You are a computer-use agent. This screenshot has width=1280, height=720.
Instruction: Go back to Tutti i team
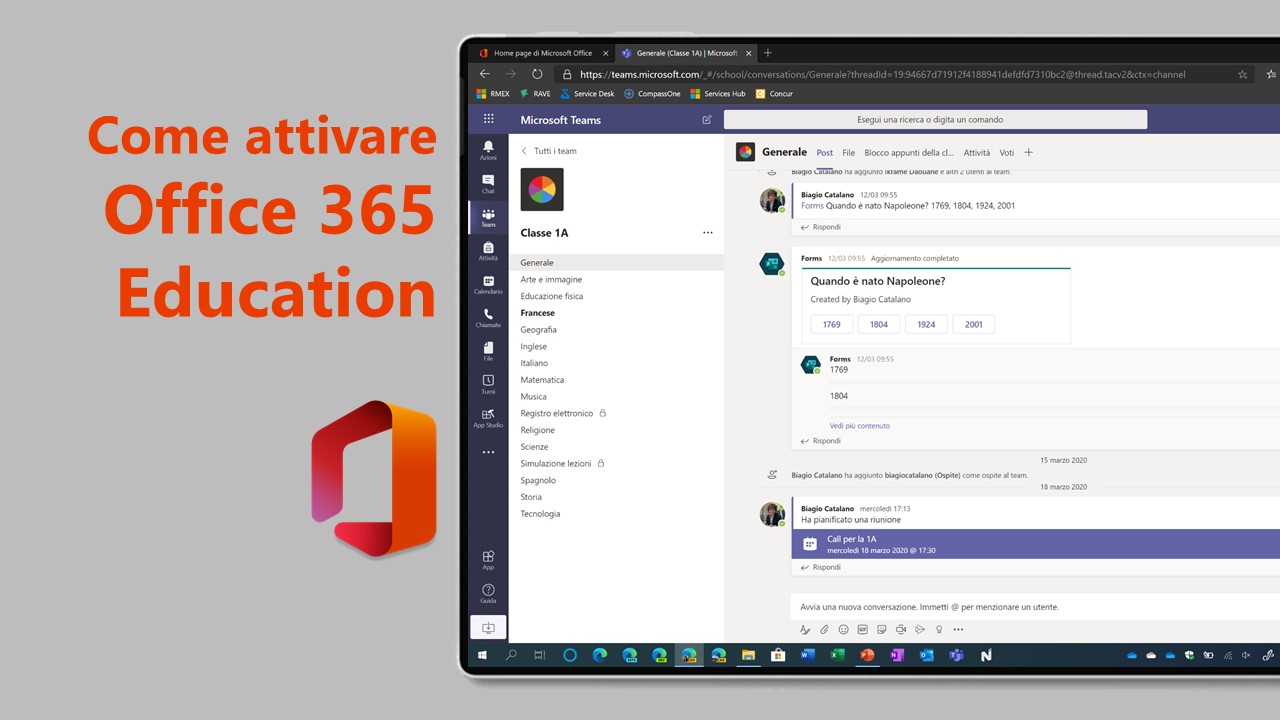pos(549,151)
